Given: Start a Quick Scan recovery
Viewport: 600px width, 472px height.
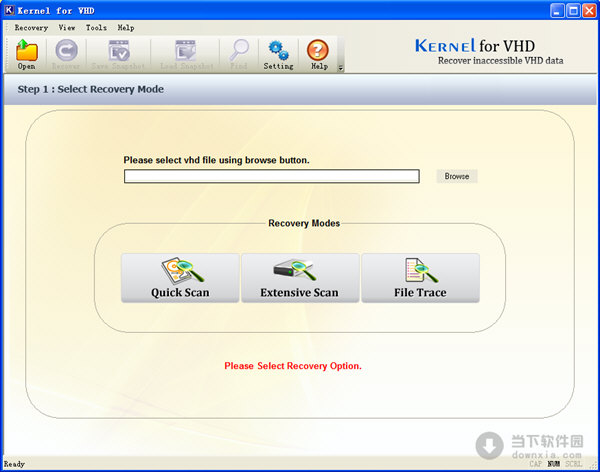Looking at the screenshot, I should (180, 278).
